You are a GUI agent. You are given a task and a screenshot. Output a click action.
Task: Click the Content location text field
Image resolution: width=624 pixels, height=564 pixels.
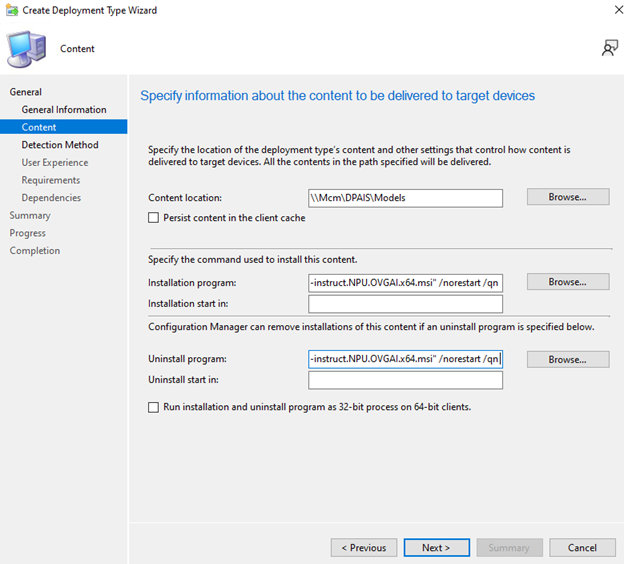coord(405,198)
